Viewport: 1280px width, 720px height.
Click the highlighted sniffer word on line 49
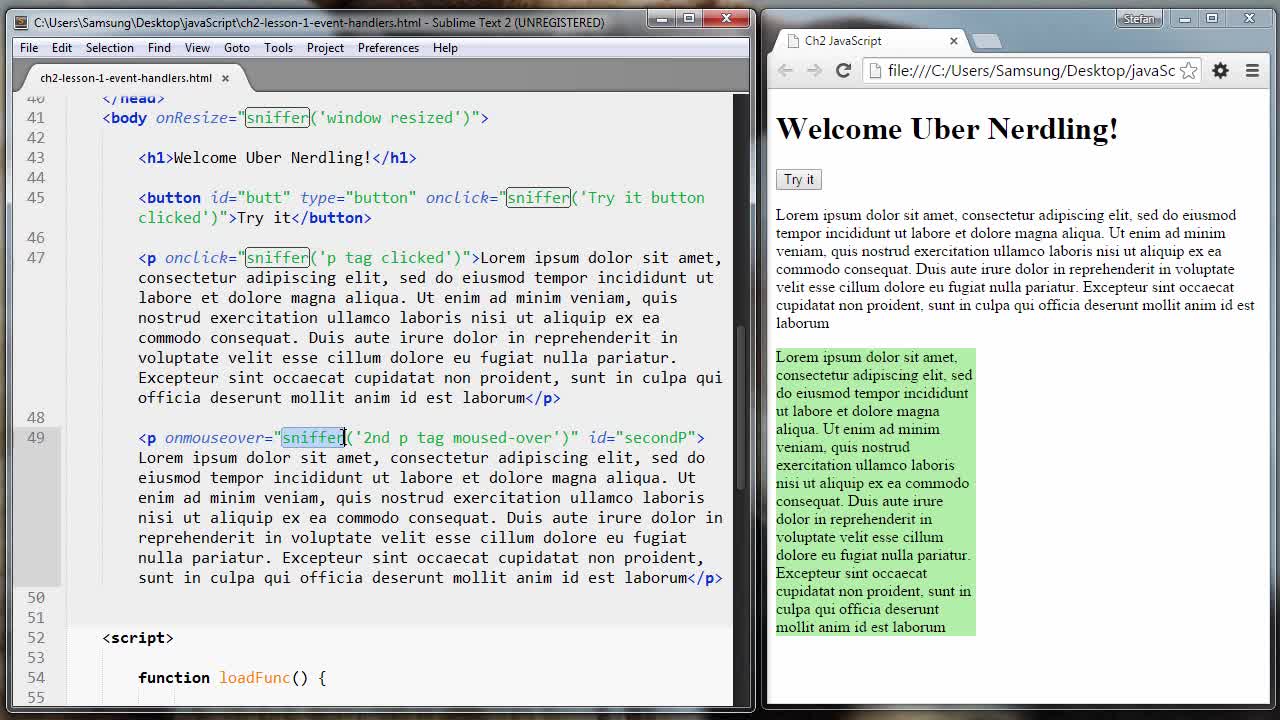click(x=314, y=437)
